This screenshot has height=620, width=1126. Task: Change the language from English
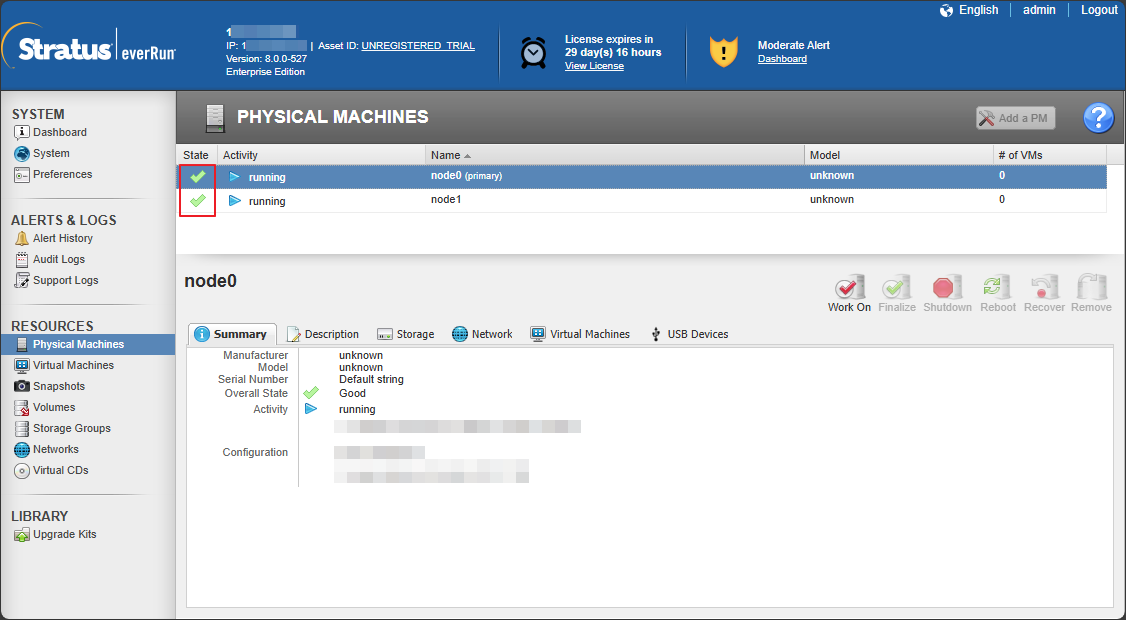click(x=978, y=10)
